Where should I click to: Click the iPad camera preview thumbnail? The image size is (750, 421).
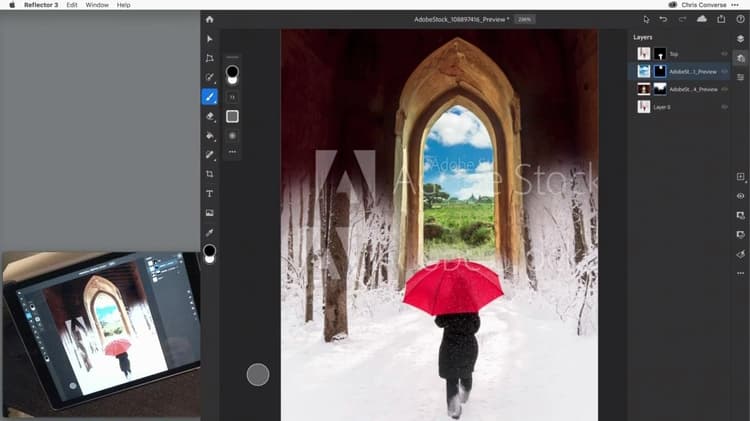click(101, 334)
